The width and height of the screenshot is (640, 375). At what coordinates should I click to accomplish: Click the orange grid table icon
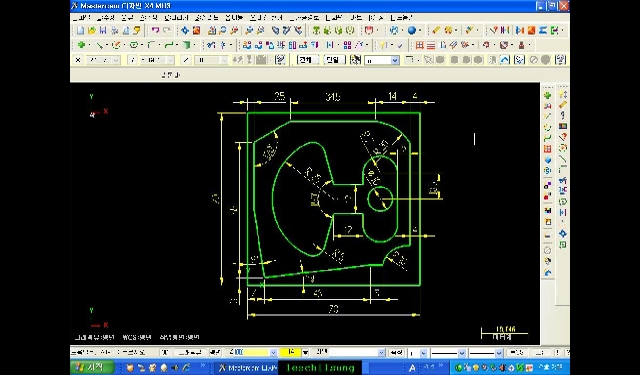tap(419, 45)
